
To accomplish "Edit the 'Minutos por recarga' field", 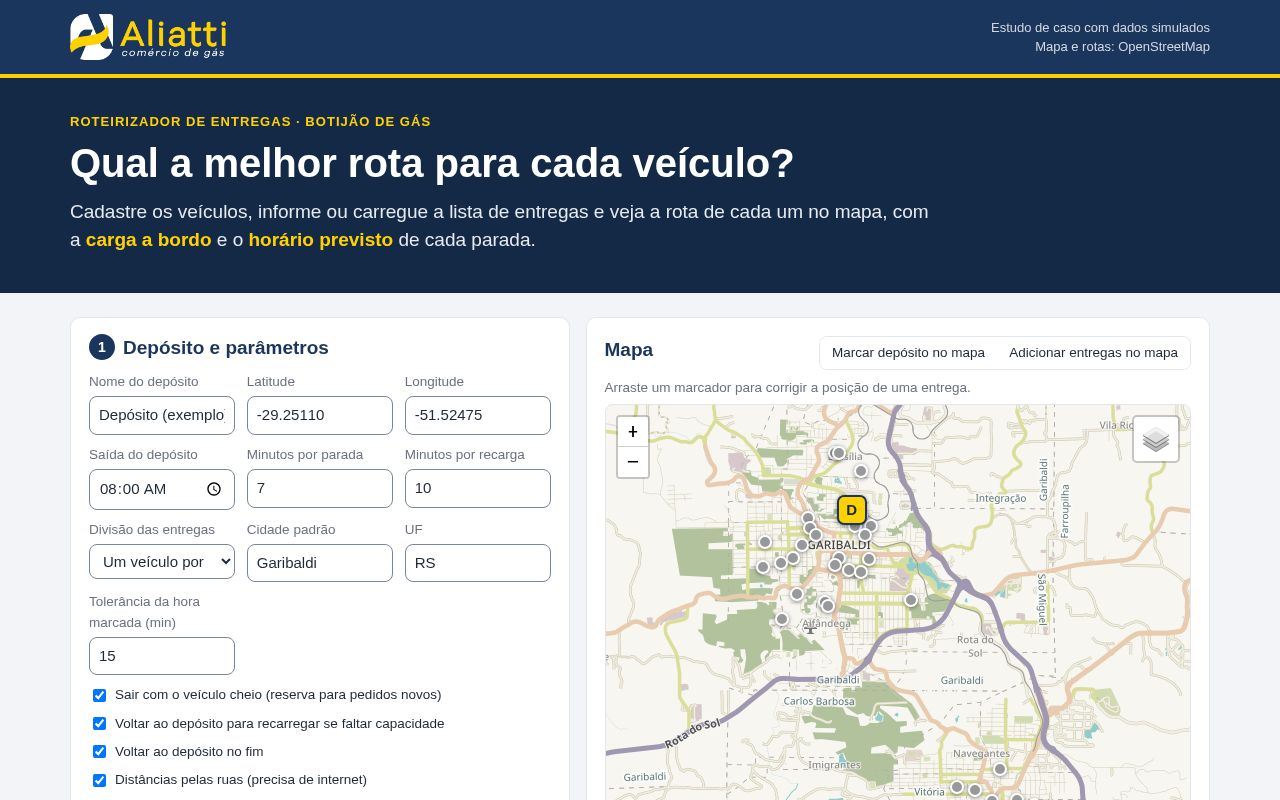I will click(478, 488).
